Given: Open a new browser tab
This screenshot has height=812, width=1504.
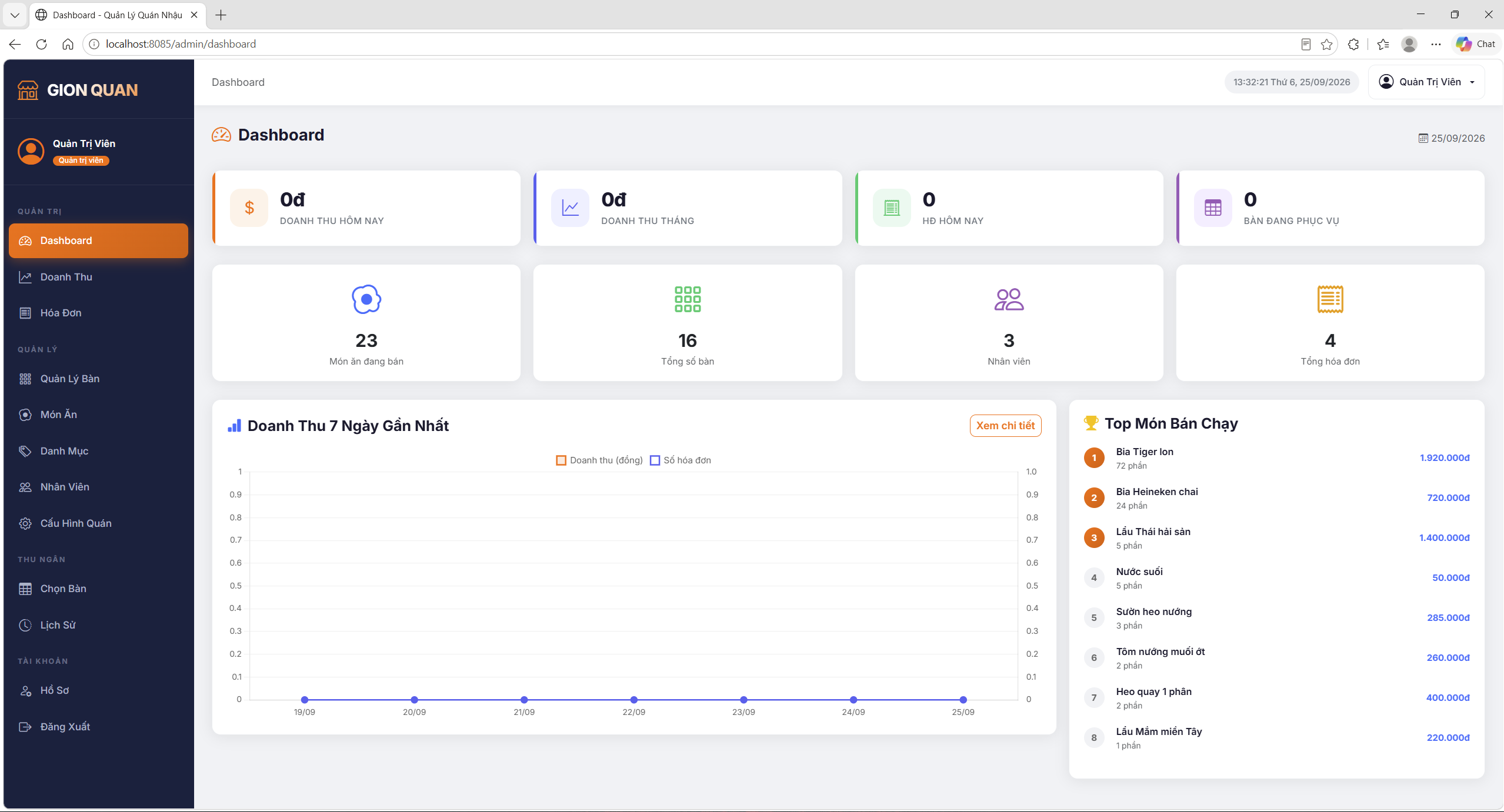Looking at the screenshot, I should 221,15.
